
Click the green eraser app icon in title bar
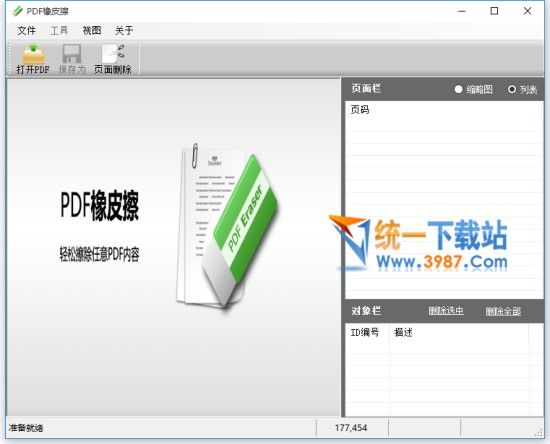(x=17, y=11)
